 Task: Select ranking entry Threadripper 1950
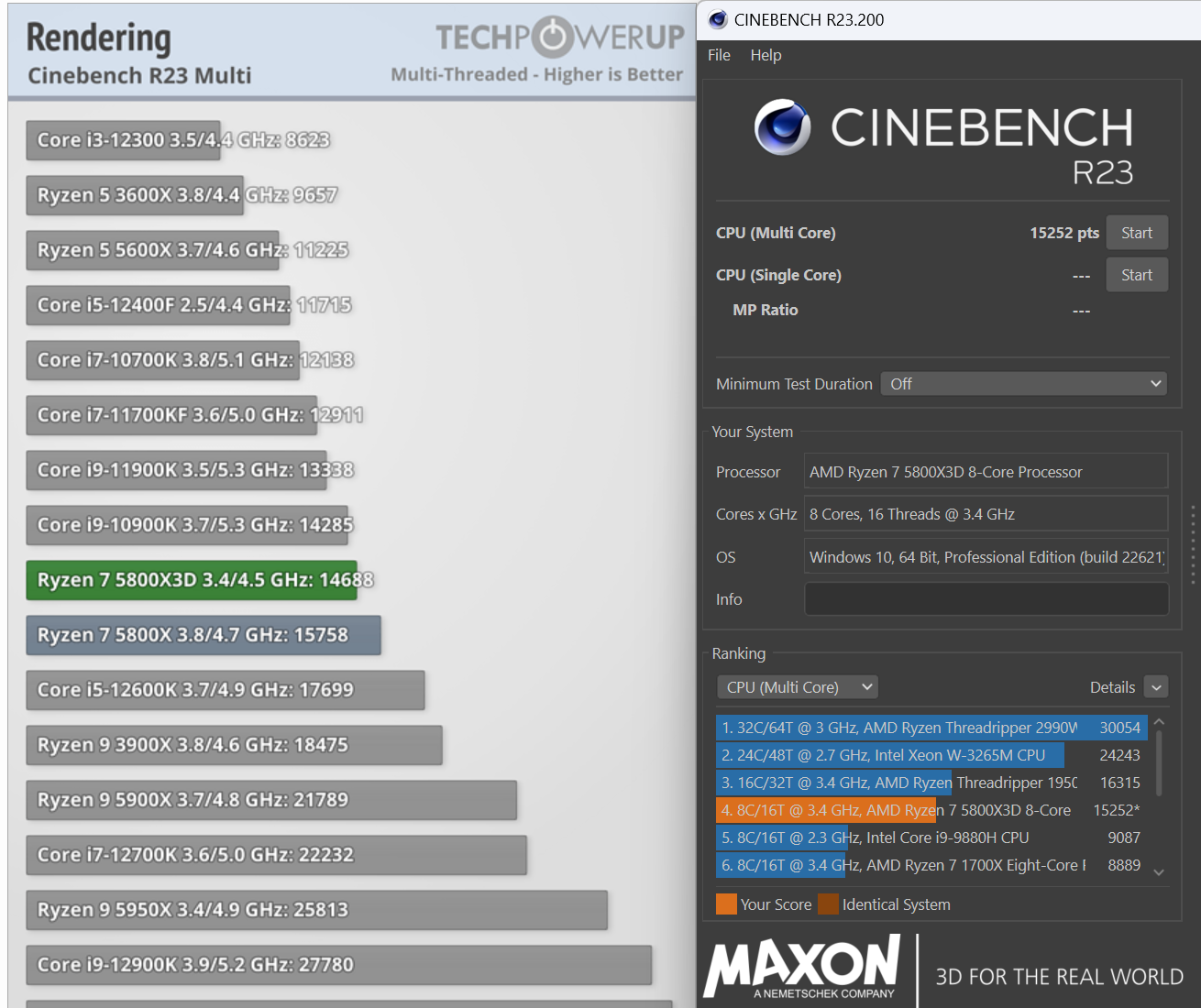pyautogui.click(x=931, y=783)
